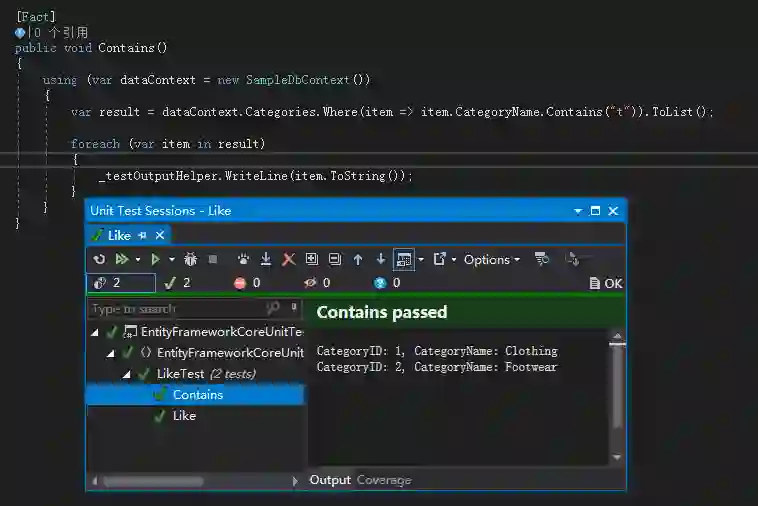This screenshot has width=758, height=506.
Task: Collapse the LikeTest class node
Action: pos(127,374)
